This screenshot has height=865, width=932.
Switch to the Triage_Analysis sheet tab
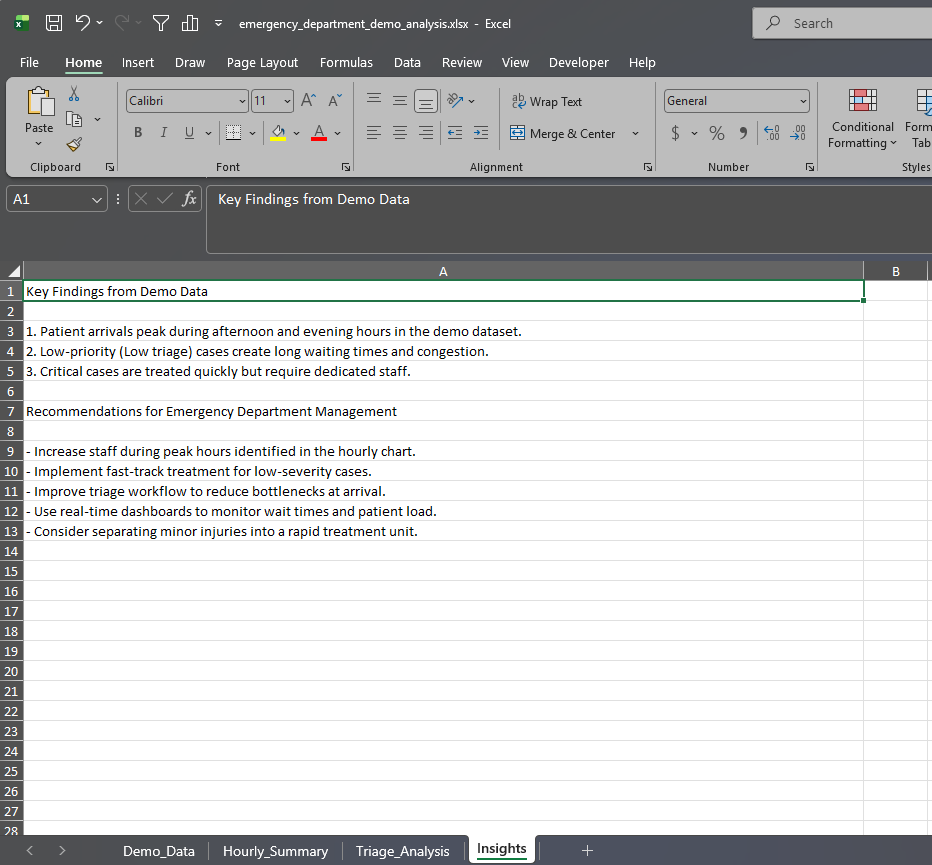click(x=403, y=851)
